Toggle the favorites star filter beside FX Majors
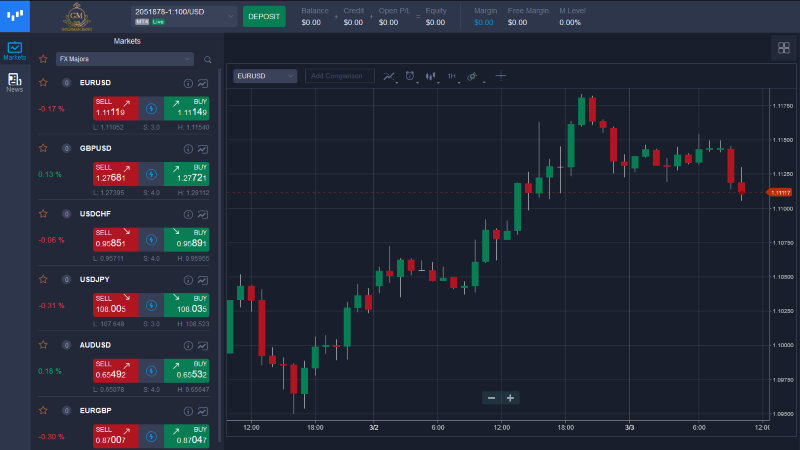This screenshot has height=450, width=800. (x=43, y=59)
